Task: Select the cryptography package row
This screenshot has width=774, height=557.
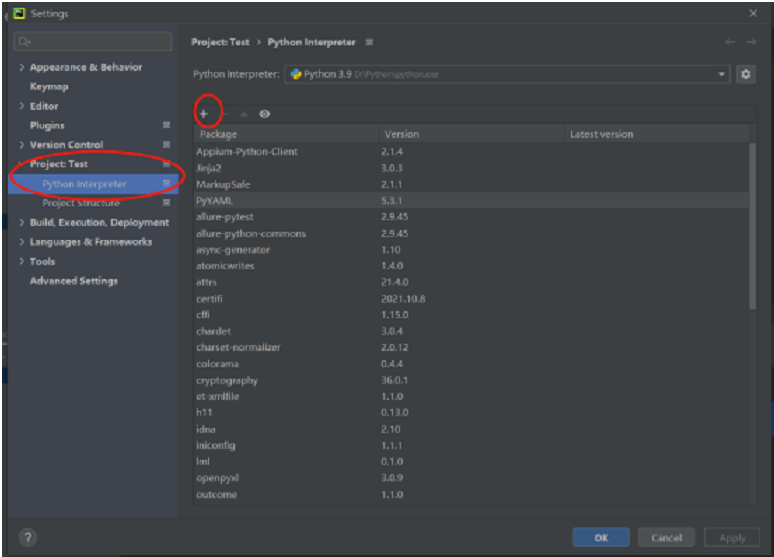Action: [x=471, y=380]
